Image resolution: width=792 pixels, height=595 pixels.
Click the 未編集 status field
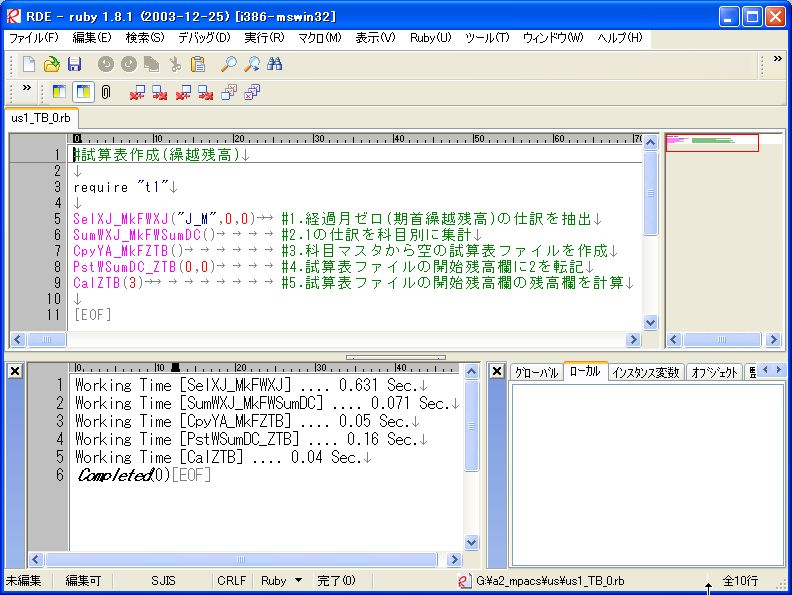pos(24,581)
